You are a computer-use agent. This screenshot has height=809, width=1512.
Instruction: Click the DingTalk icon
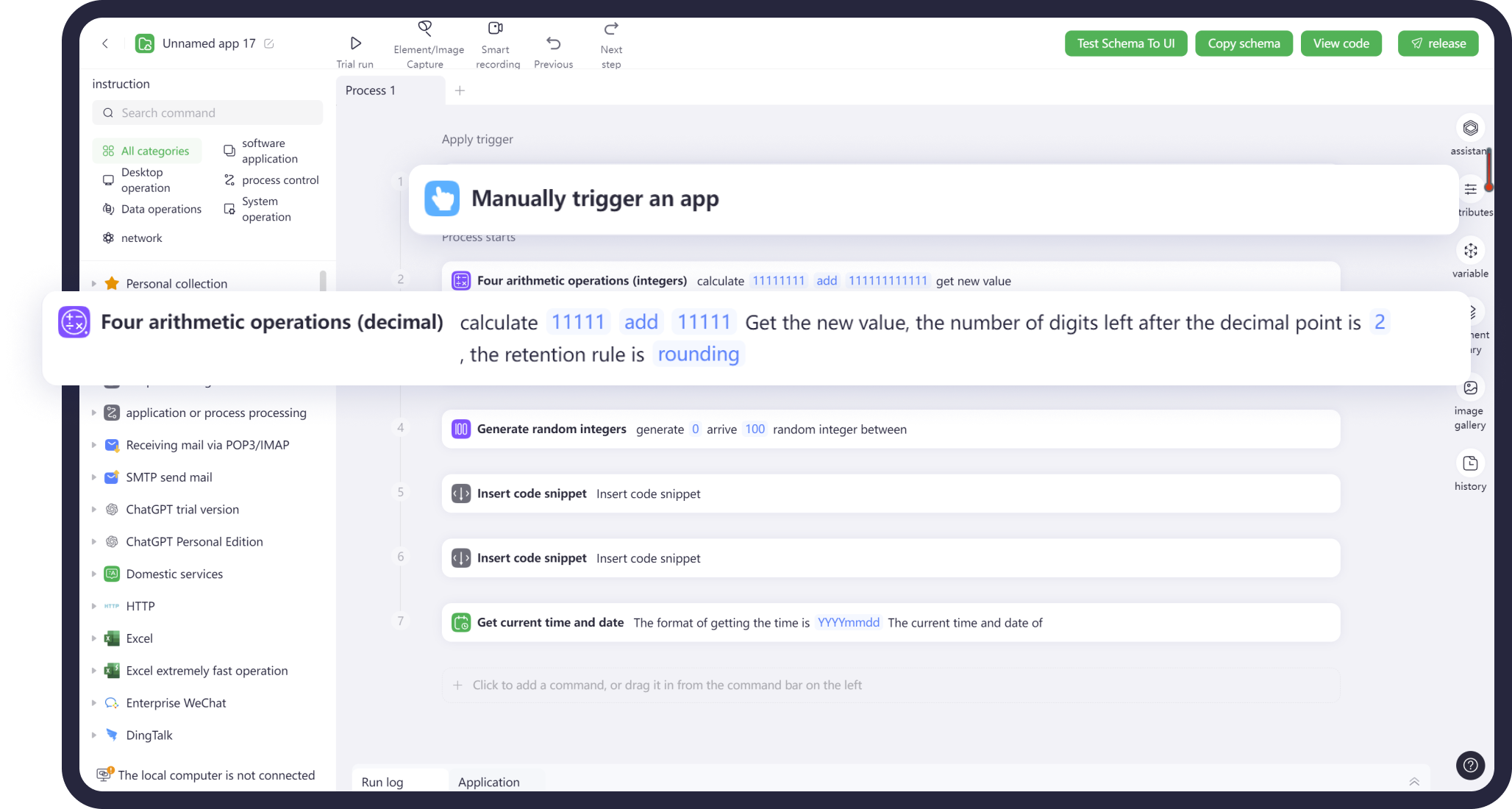click(x=112, y=735)
